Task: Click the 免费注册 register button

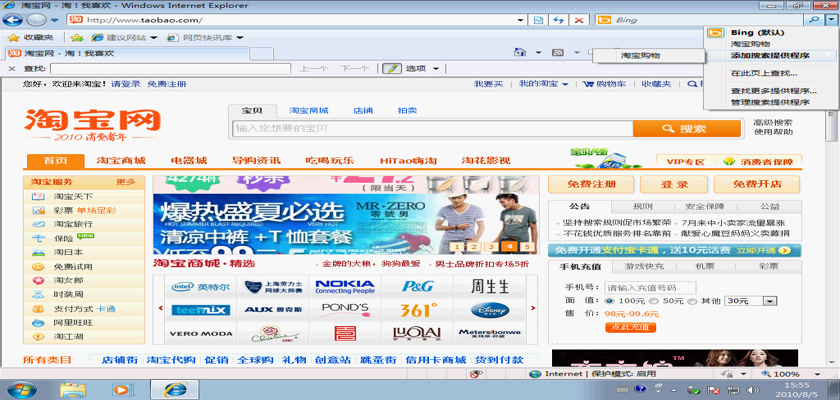Action: (591, 184)
